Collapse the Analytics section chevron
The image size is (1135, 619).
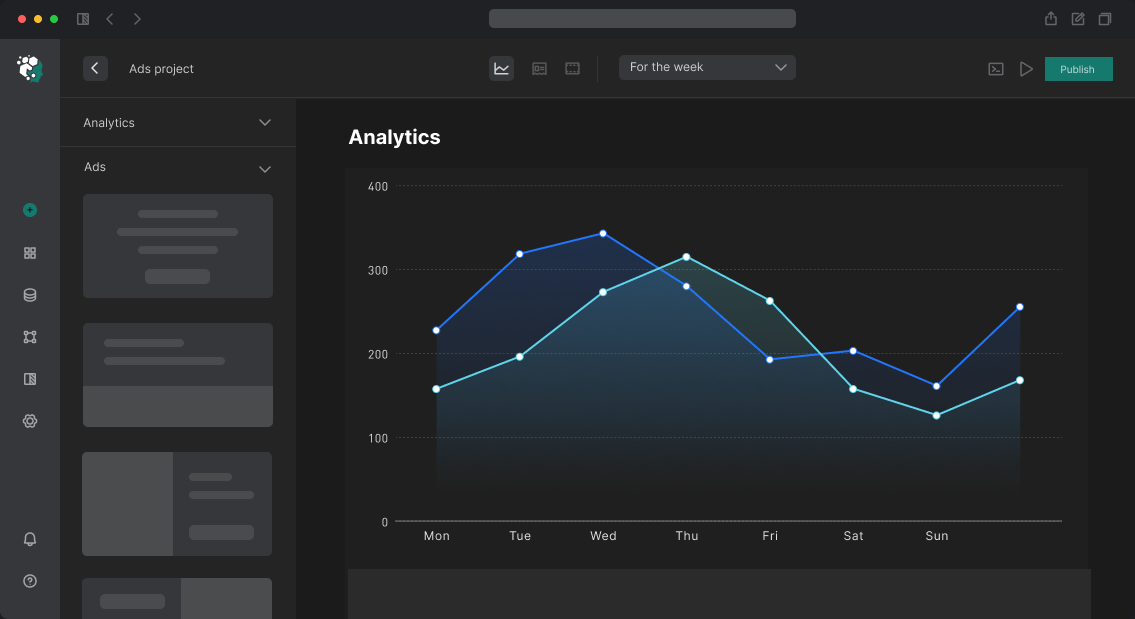265,123
